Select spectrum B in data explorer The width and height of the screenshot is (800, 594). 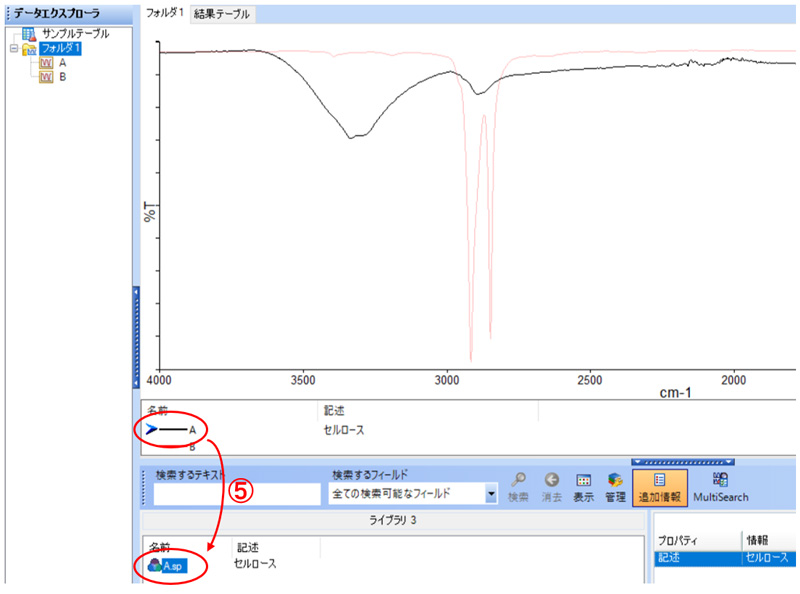tap(62, 77)
